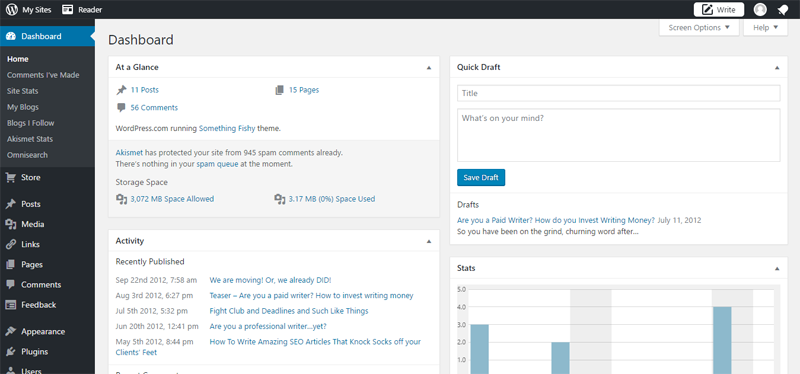The image size is (800, 374).
Task: Click the Store cart icon in the sidebar
Action: coord(11,178)
